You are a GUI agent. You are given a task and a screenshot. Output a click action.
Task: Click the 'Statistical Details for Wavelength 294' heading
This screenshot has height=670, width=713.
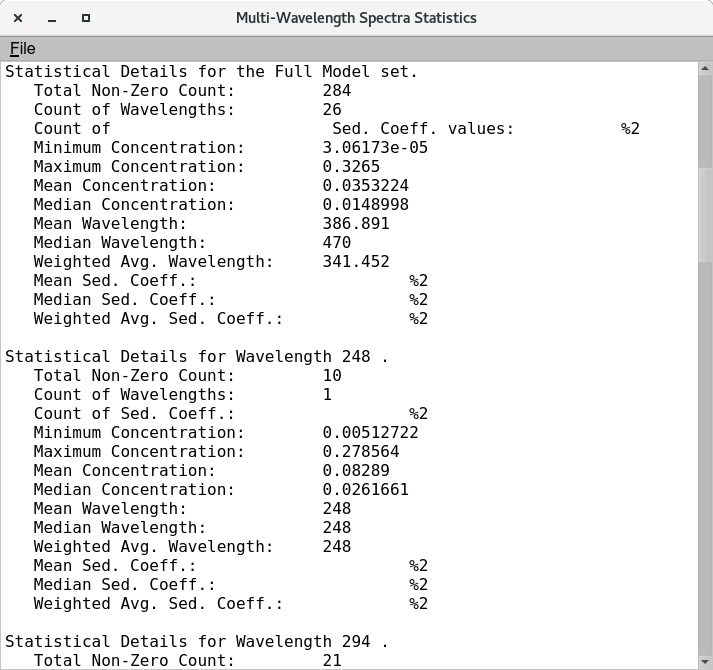coord(196,641)
